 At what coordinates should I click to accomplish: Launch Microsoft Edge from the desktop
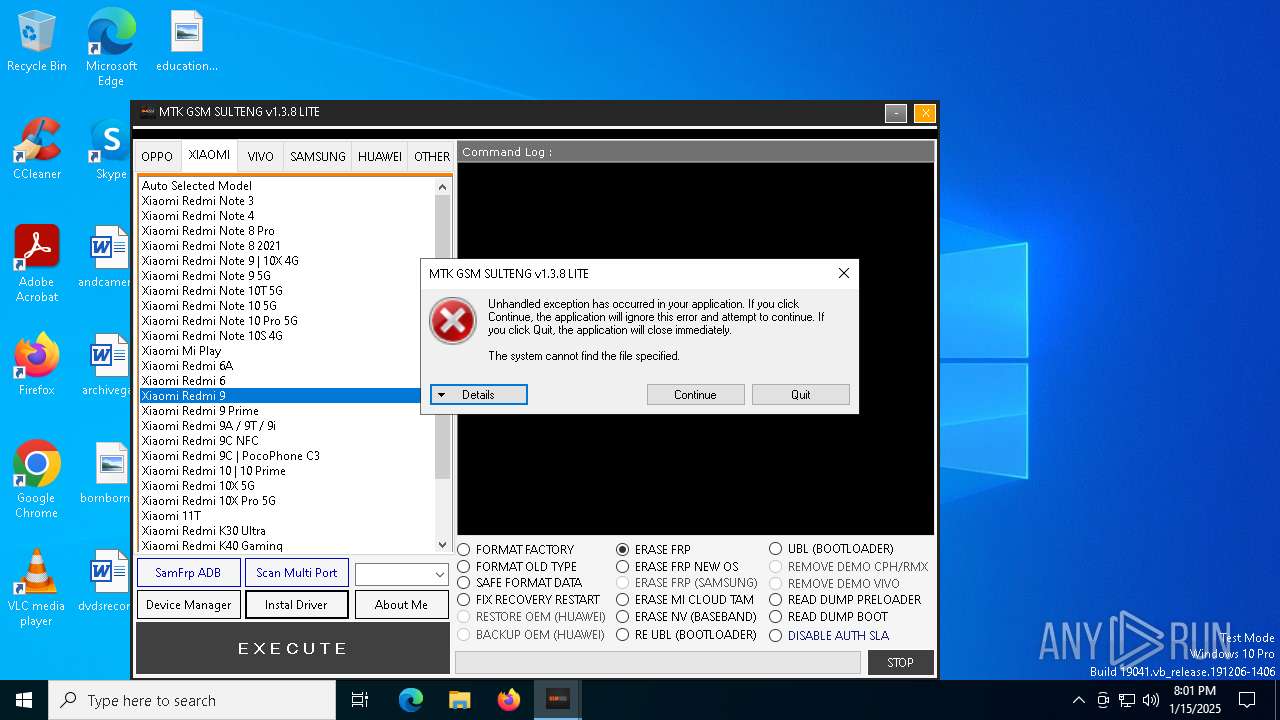point(111,47)
